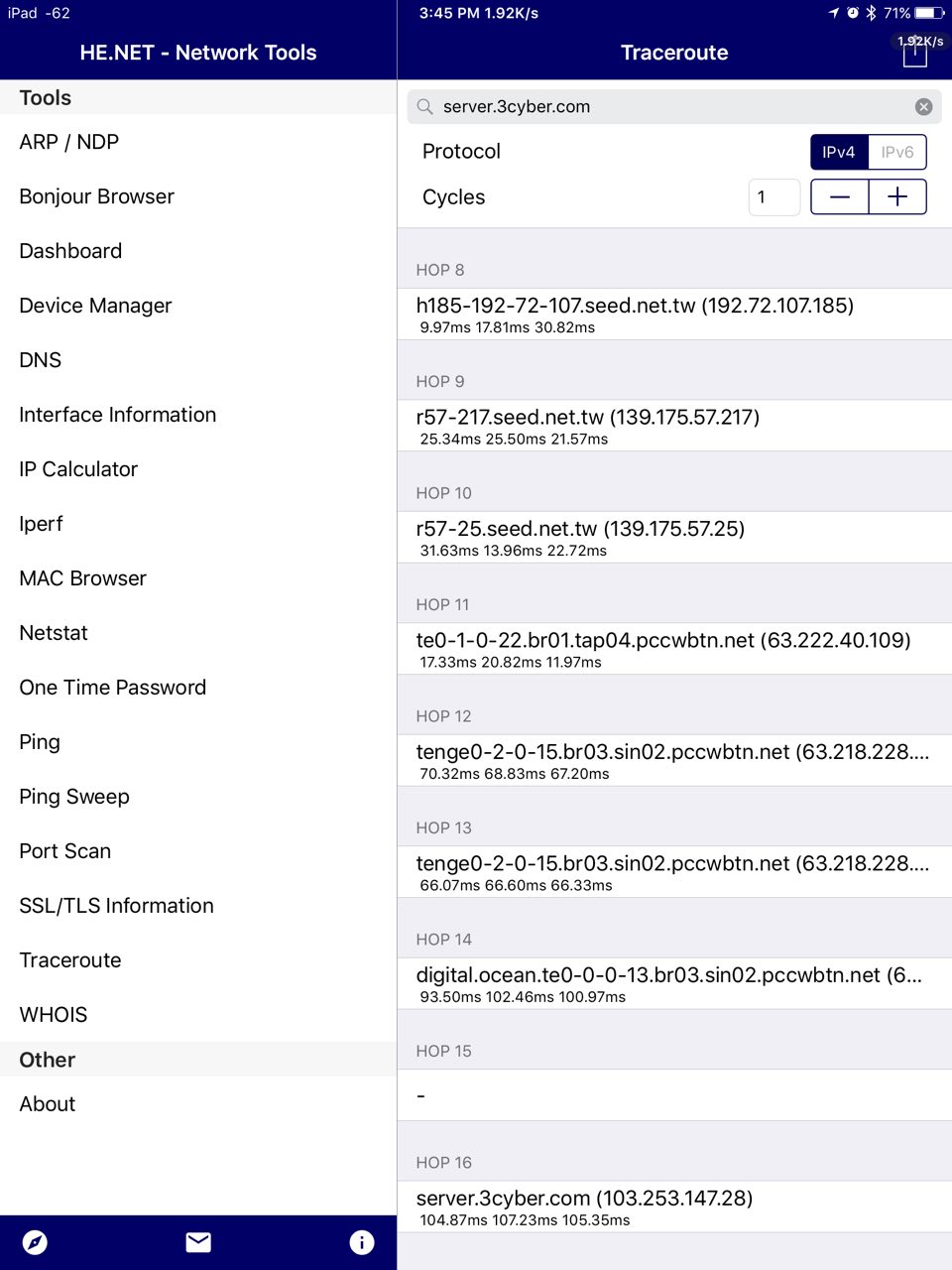The height and width of the screenshot is (1270, 952).
Task: Open the mail envelope icon
Action: (x=198, y=1242)
